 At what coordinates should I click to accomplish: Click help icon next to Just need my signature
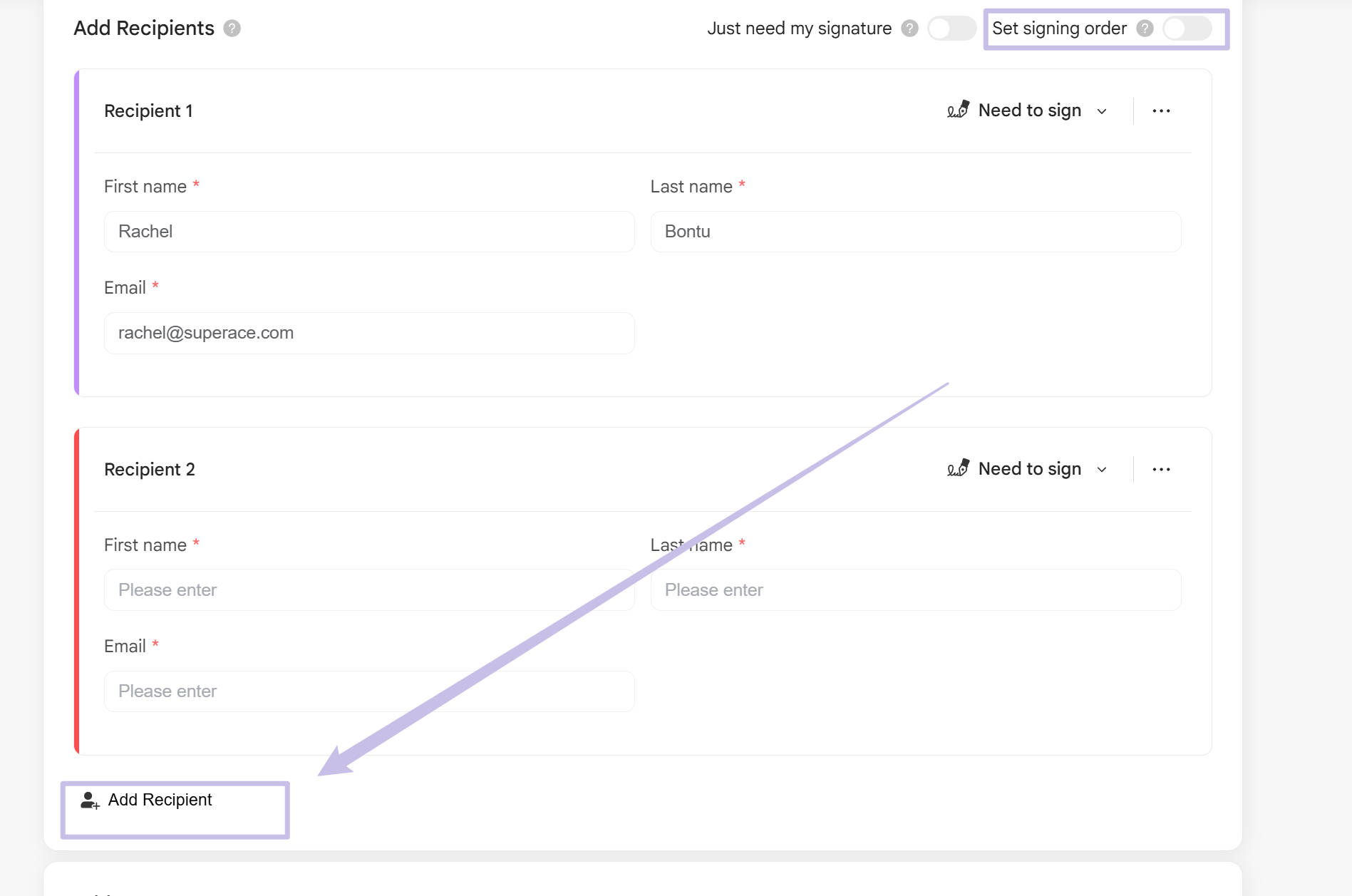pyautogui.click(x=909, y=29)
